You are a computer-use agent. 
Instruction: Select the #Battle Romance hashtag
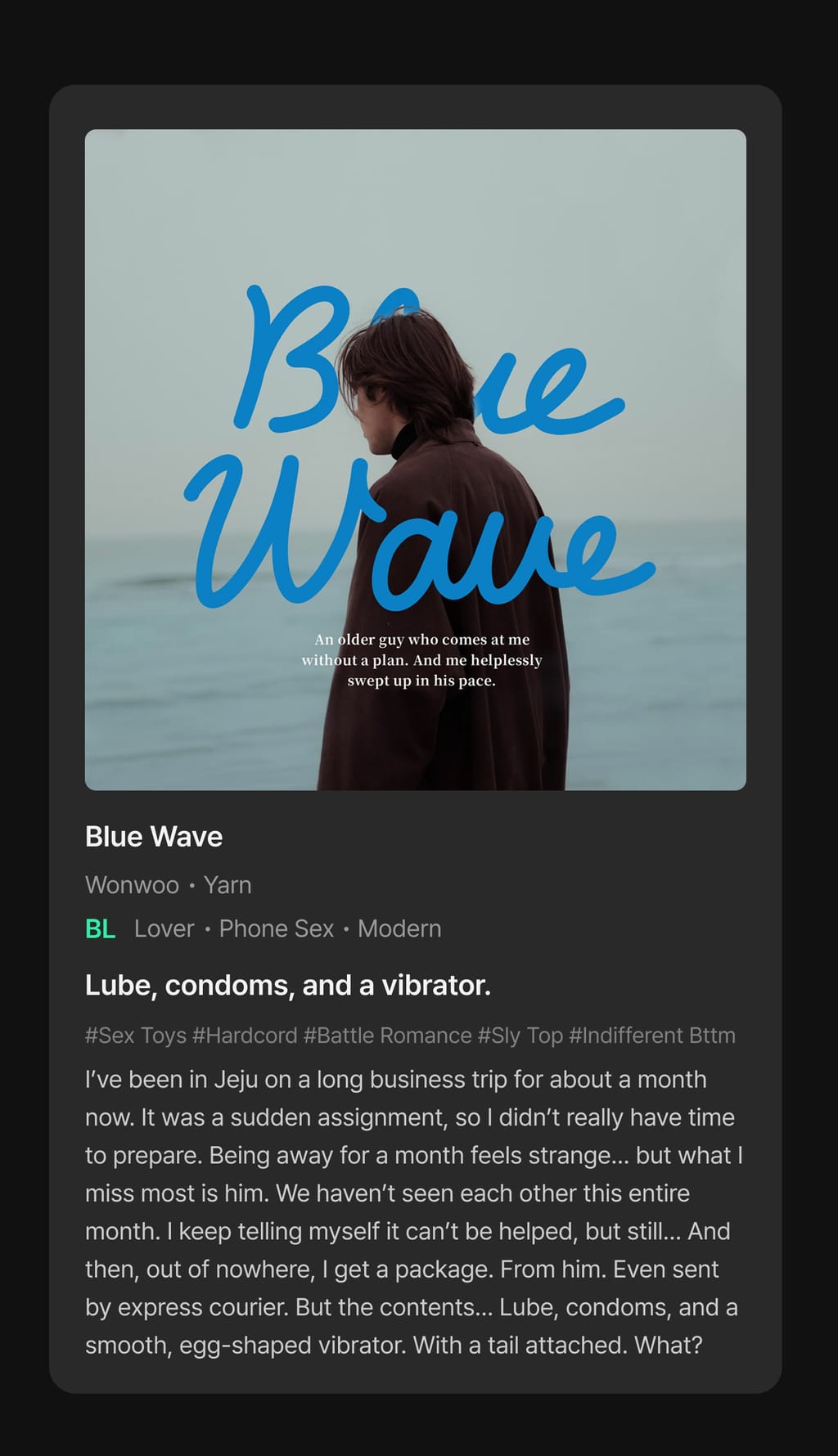click(x=388, y=1036)
